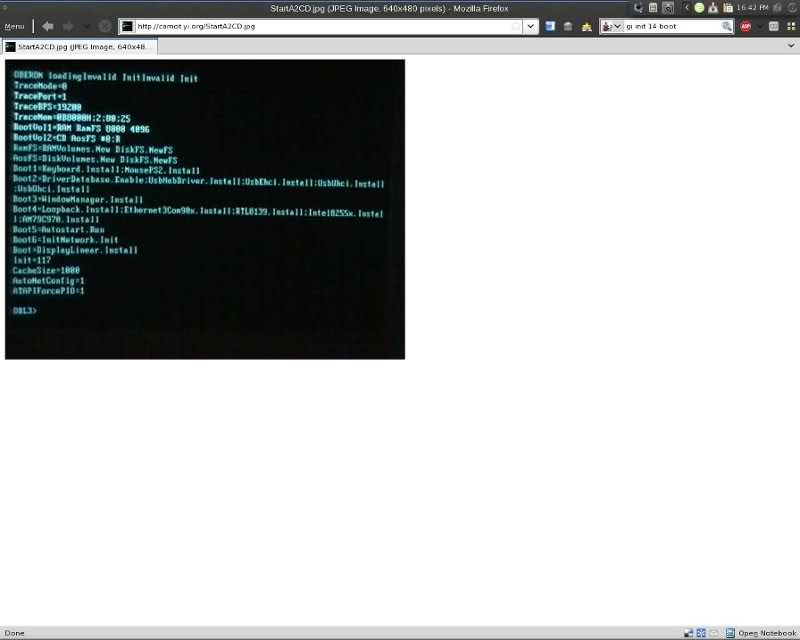Screen dimensions: 800x640
Task: Click the gray rectangular toolbar icon beside Adblock
Action: point(773,27)
